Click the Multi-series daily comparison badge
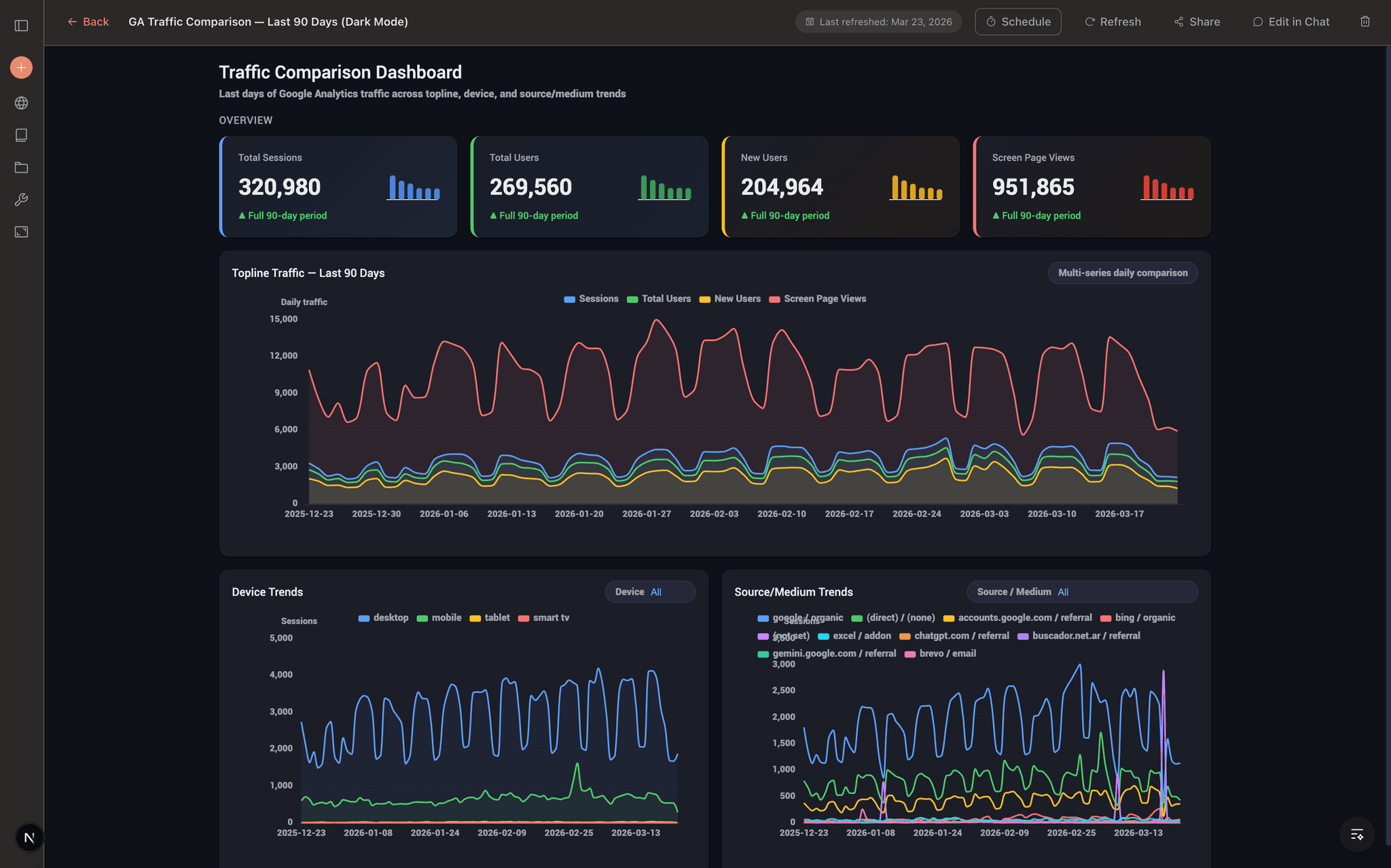 (x=1123, y=273)
